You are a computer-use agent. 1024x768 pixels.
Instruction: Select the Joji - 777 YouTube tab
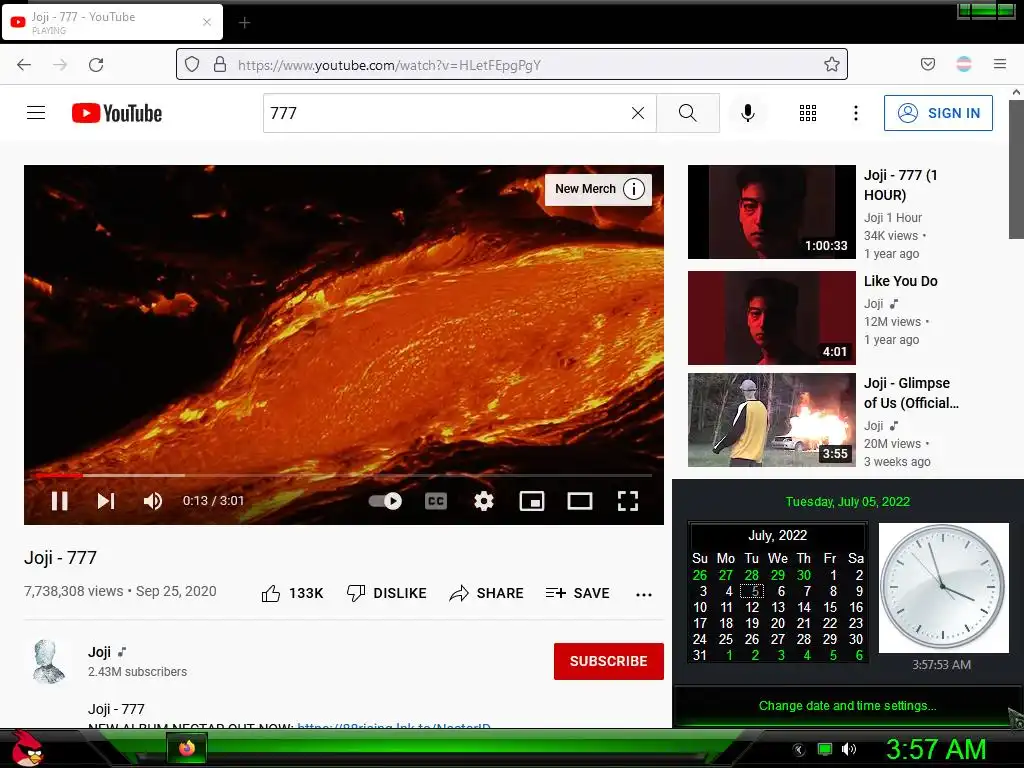(x=112, y=22)
